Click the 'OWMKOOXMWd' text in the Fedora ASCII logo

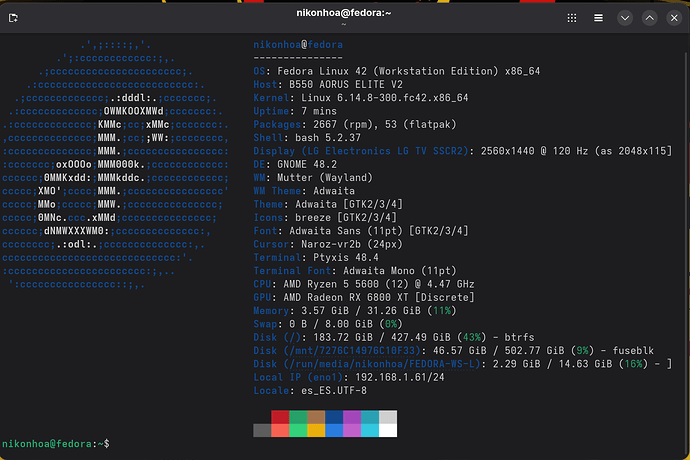pos(134,111)
